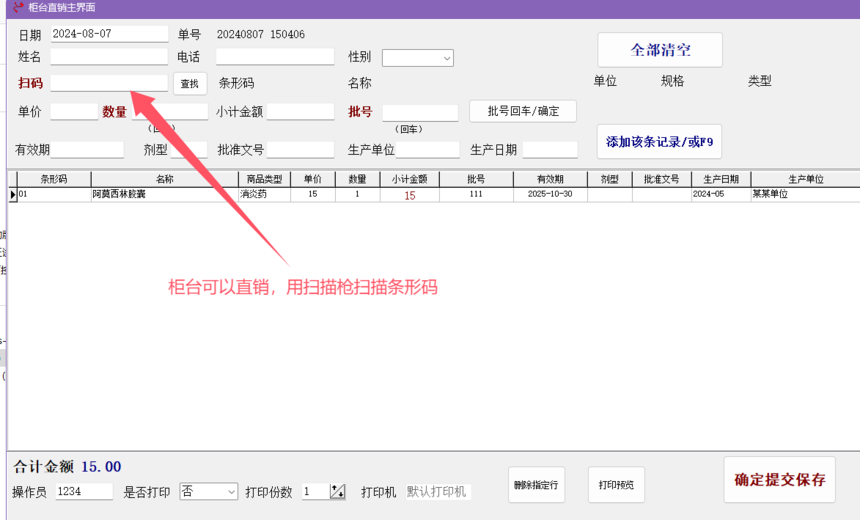Focus the 操作员 input field
Viewport: 860px width, 520px height.
pos(84,491)
